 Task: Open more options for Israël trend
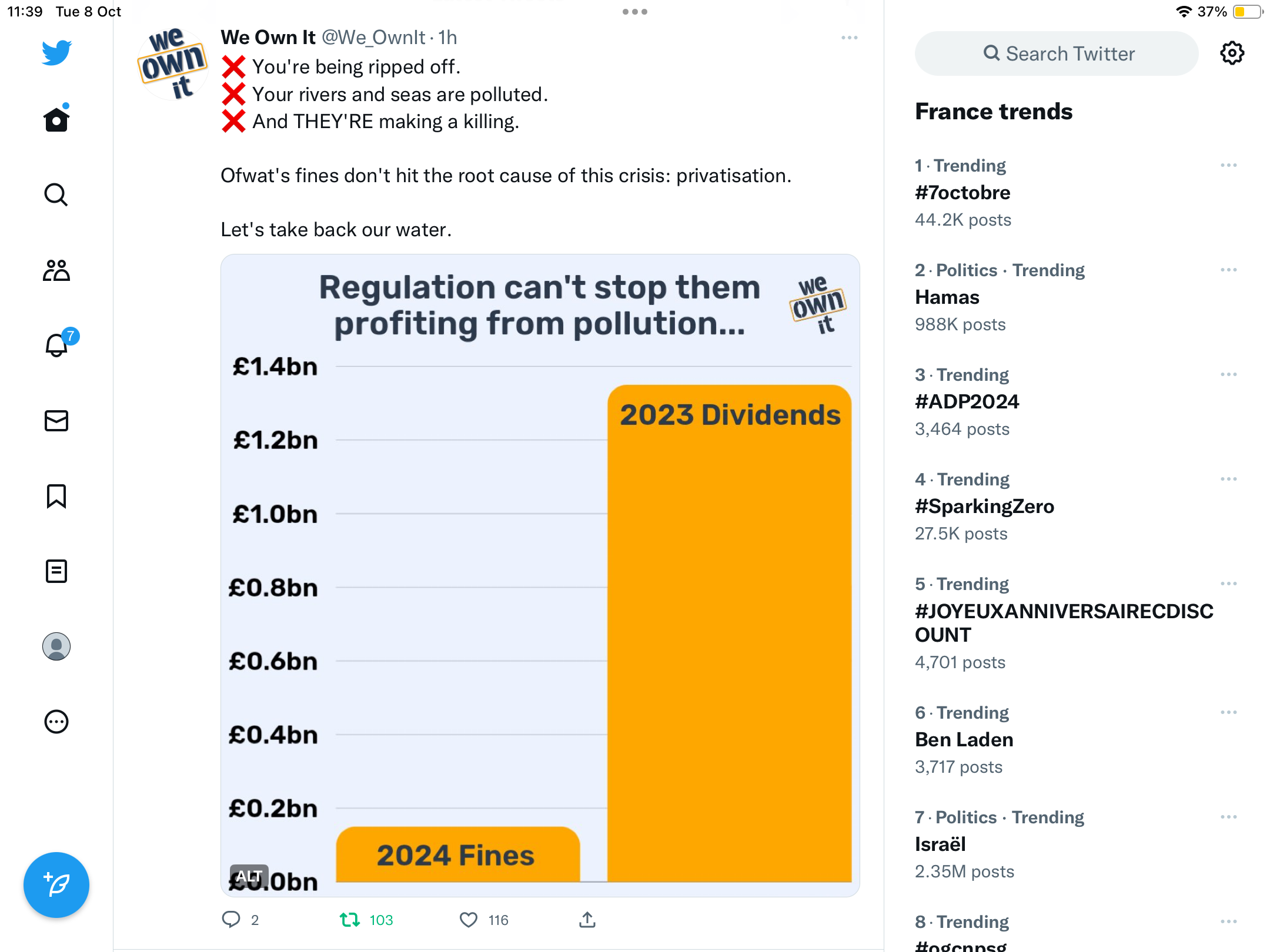point(1229,817)
